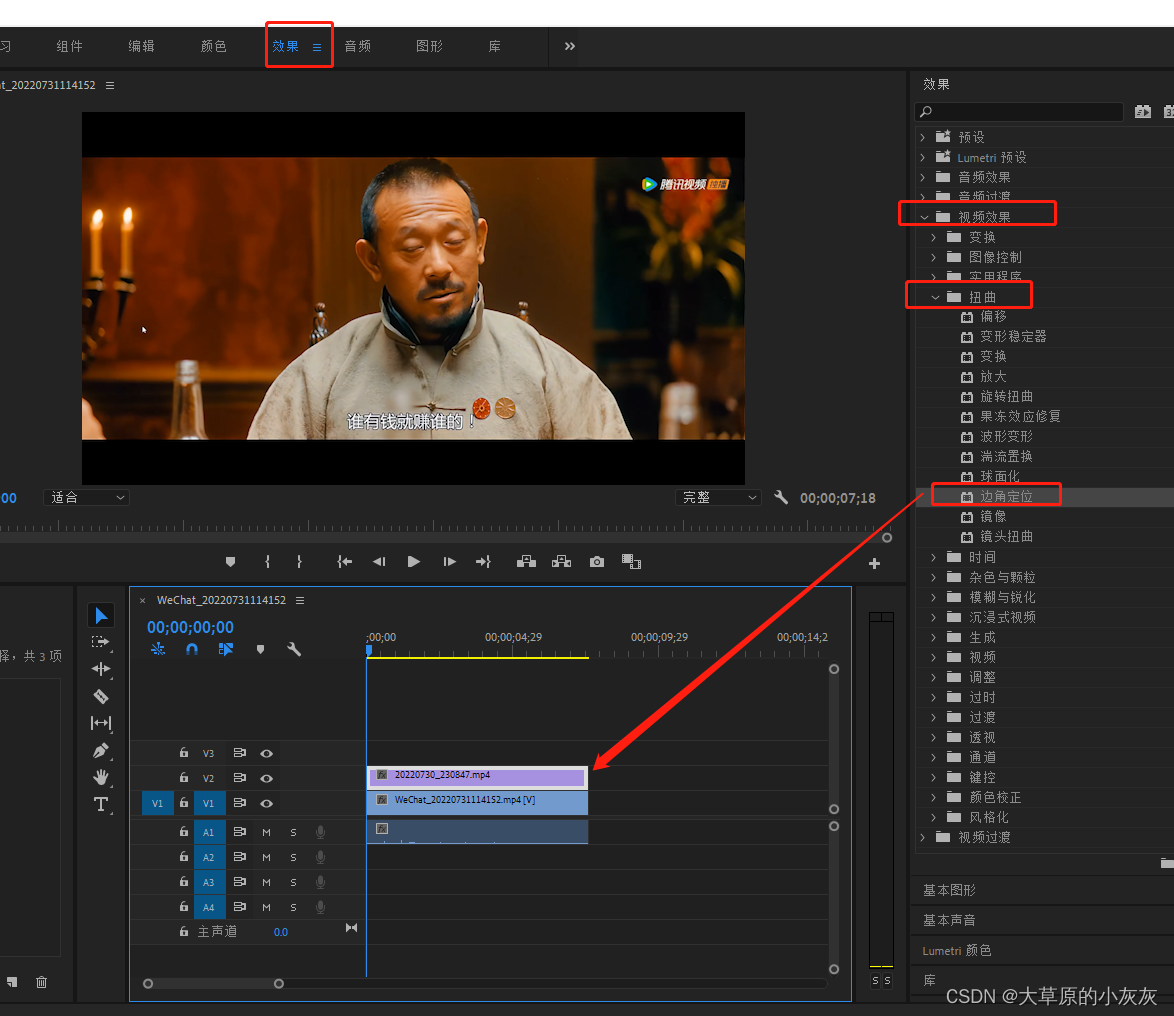The width and height of the screenshot is (1174, 1016).
Task: Click the timeline horizontal zoom scrollbar
Action: pyautogui.click(x=213, y=984)
